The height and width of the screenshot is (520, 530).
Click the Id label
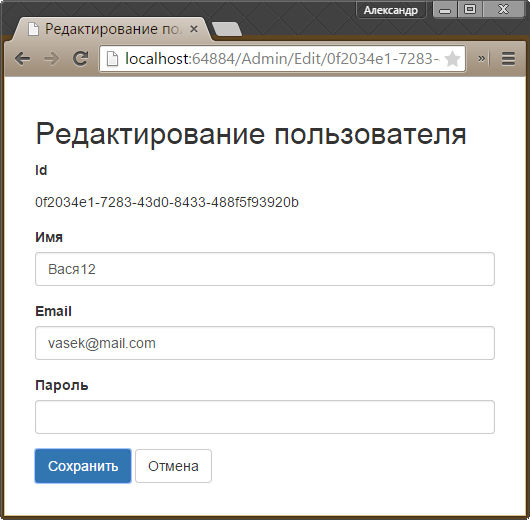pos(41,170)
